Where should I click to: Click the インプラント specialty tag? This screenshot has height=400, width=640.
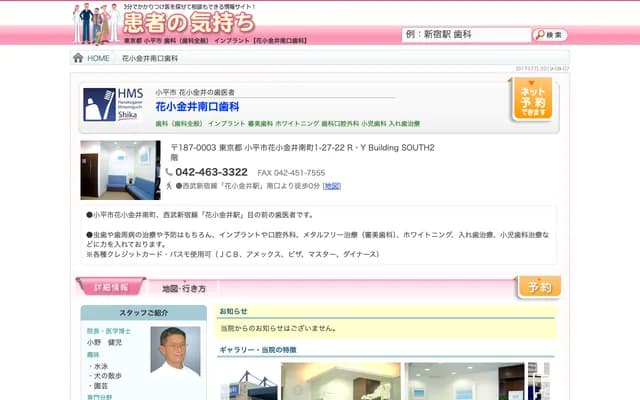click(227, 124)
